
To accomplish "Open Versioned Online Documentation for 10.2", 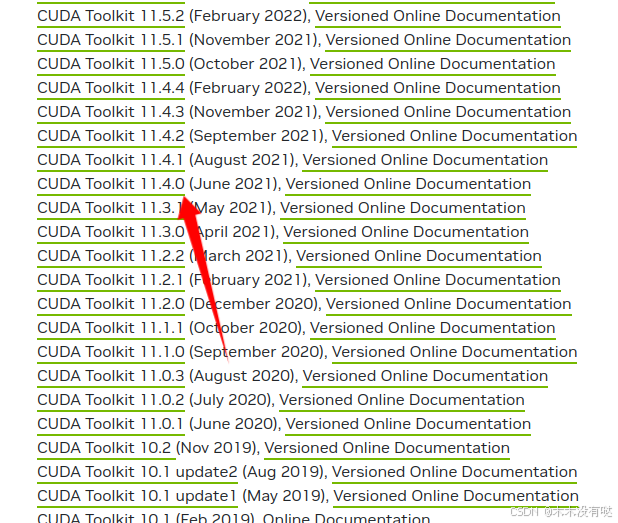I will 387,449.
